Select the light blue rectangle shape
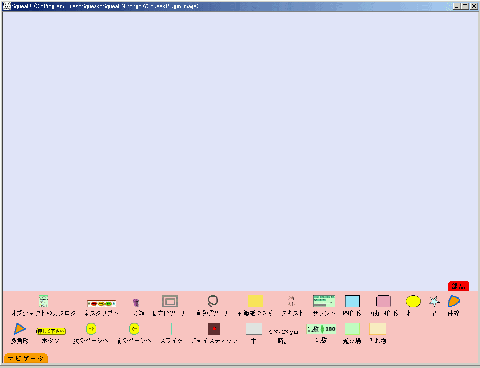This screenshot has height=368, width=480. point(352,301)
